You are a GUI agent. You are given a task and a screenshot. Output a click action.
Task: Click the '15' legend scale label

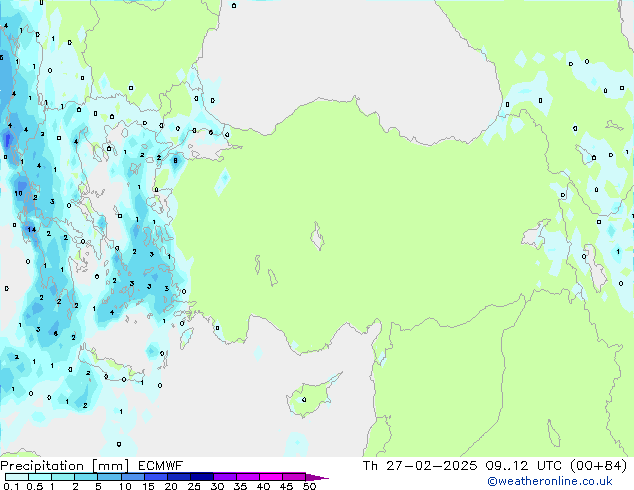148,486
